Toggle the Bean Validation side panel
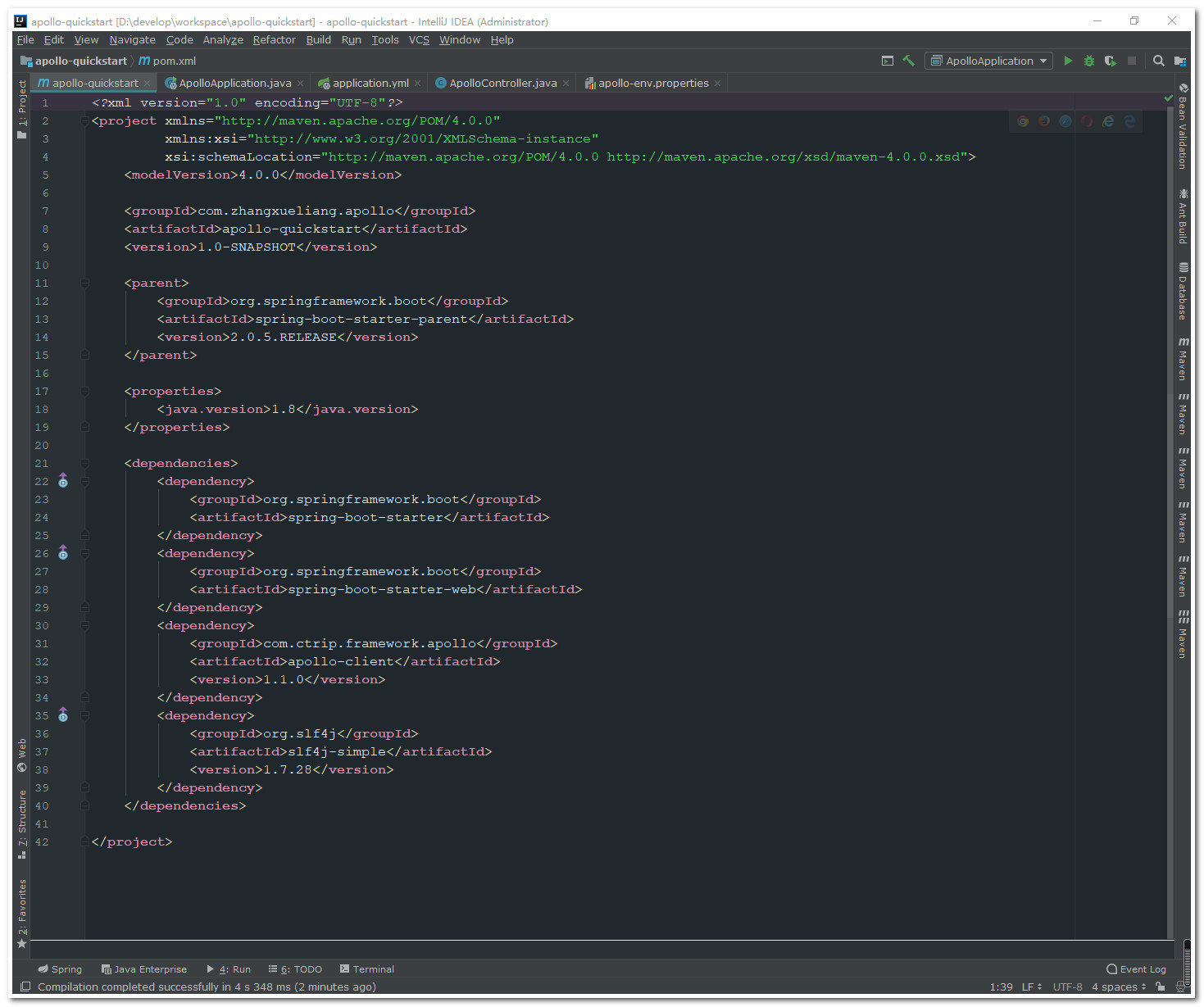Image resolution: width=1204 pixels, height=1007 pixels. 1183,126
